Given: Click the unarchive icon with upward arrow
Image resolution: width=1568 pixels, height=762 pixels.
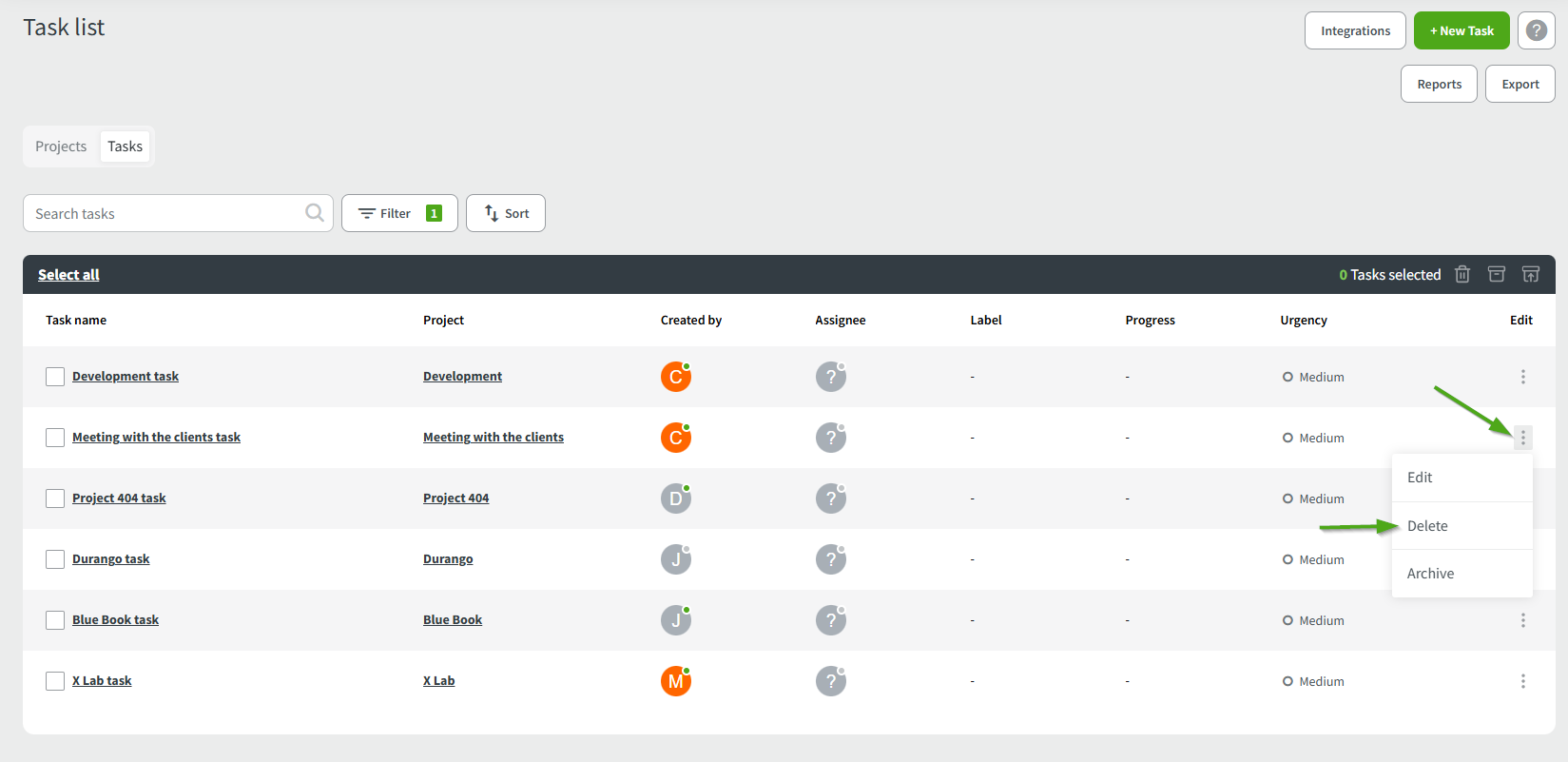Looking at the screenshot, I should click(x=1531, y=274).
